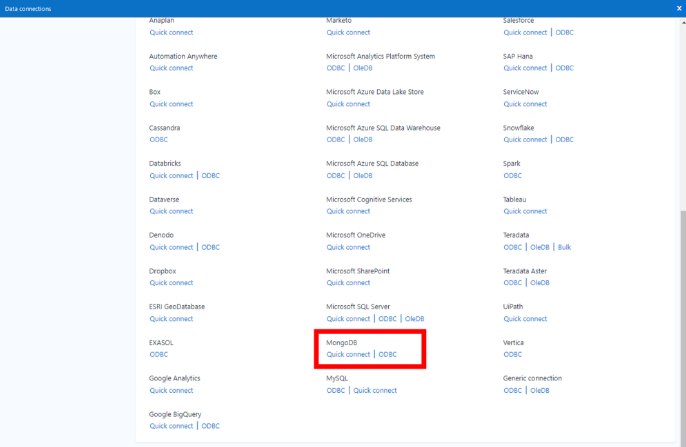
Task: Select ODBC under Snowflake
Action: click(x=564, y=140)
